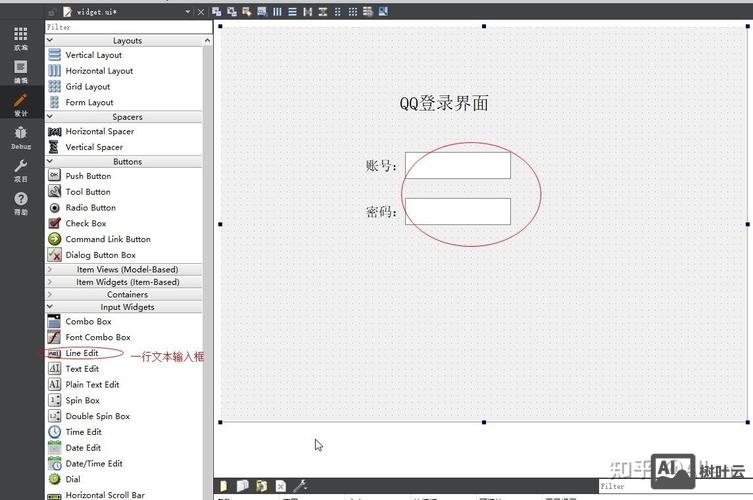Click Copy action icon in bottom toolbar
753x500 pixels.
(243, 486)
